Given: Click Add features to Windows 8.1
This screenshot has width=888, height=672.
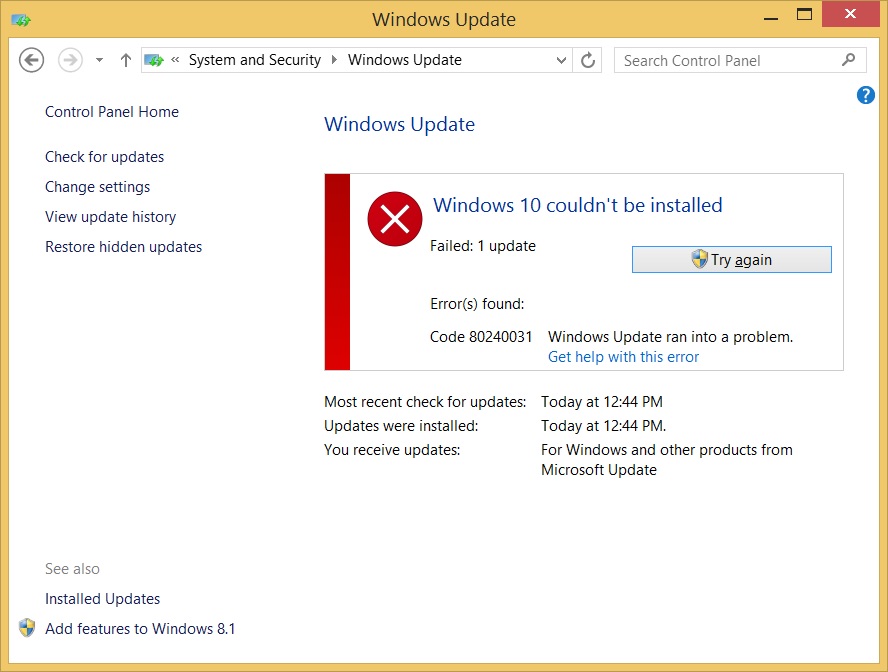Looking at the screenshot, I should (x=140, y=629).
